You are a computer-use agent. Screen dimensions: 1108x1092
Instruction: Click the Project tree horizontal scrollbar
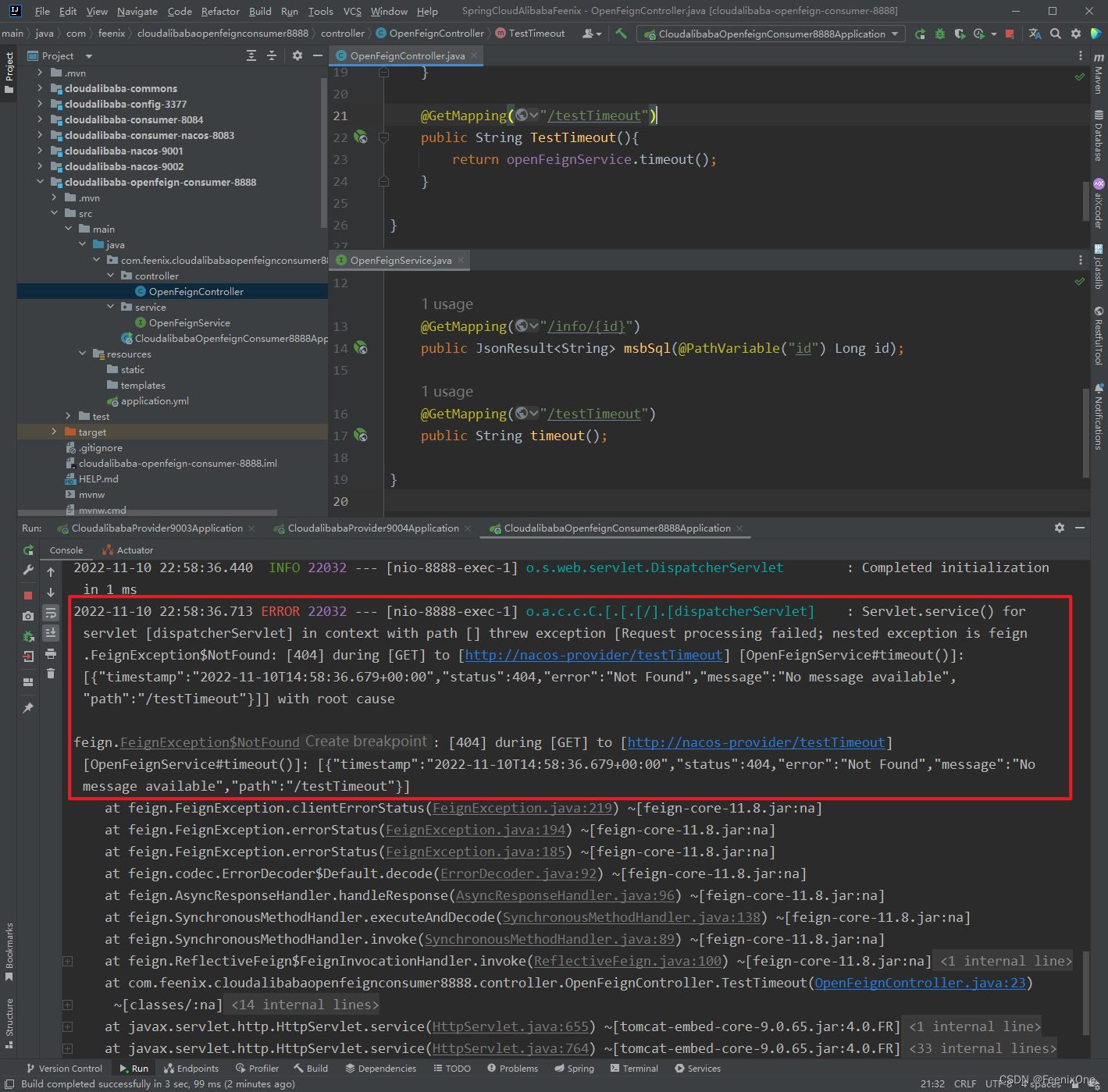point(147,513)
